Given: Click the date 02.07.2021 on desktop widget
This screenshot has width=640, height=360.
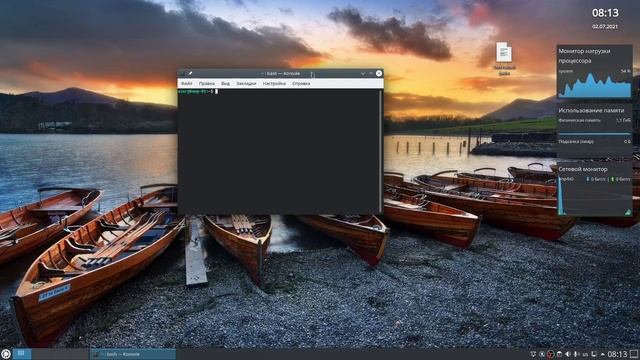Looking at the screenshot, I should tap(605, 27).
